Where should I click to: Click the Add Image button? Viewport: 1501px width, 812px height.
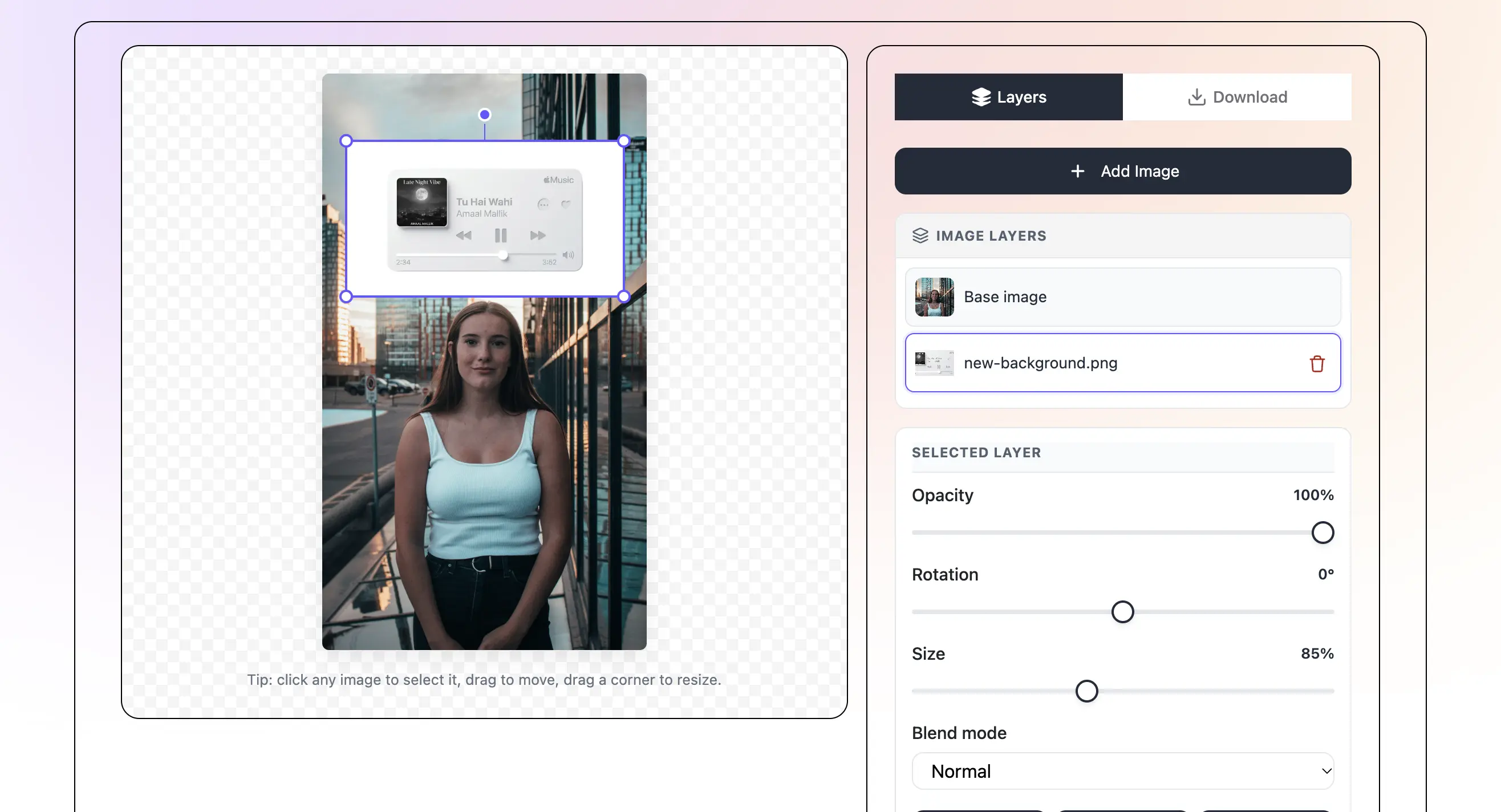coord(1123,171)
